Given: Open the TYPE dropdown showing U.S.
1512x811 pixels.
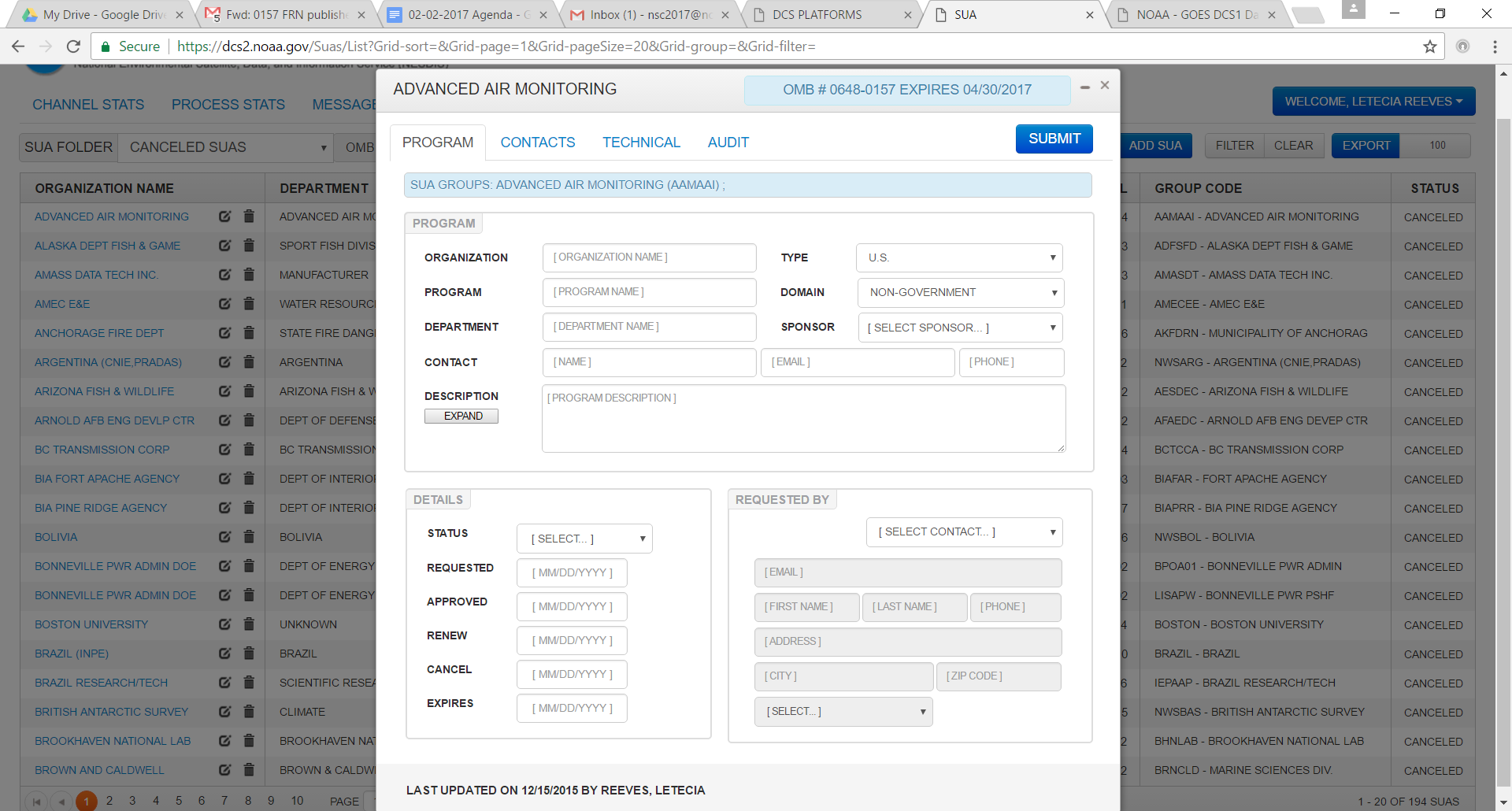Looking at the screenshot, I should pyautogui.click(x=959, y=258).
